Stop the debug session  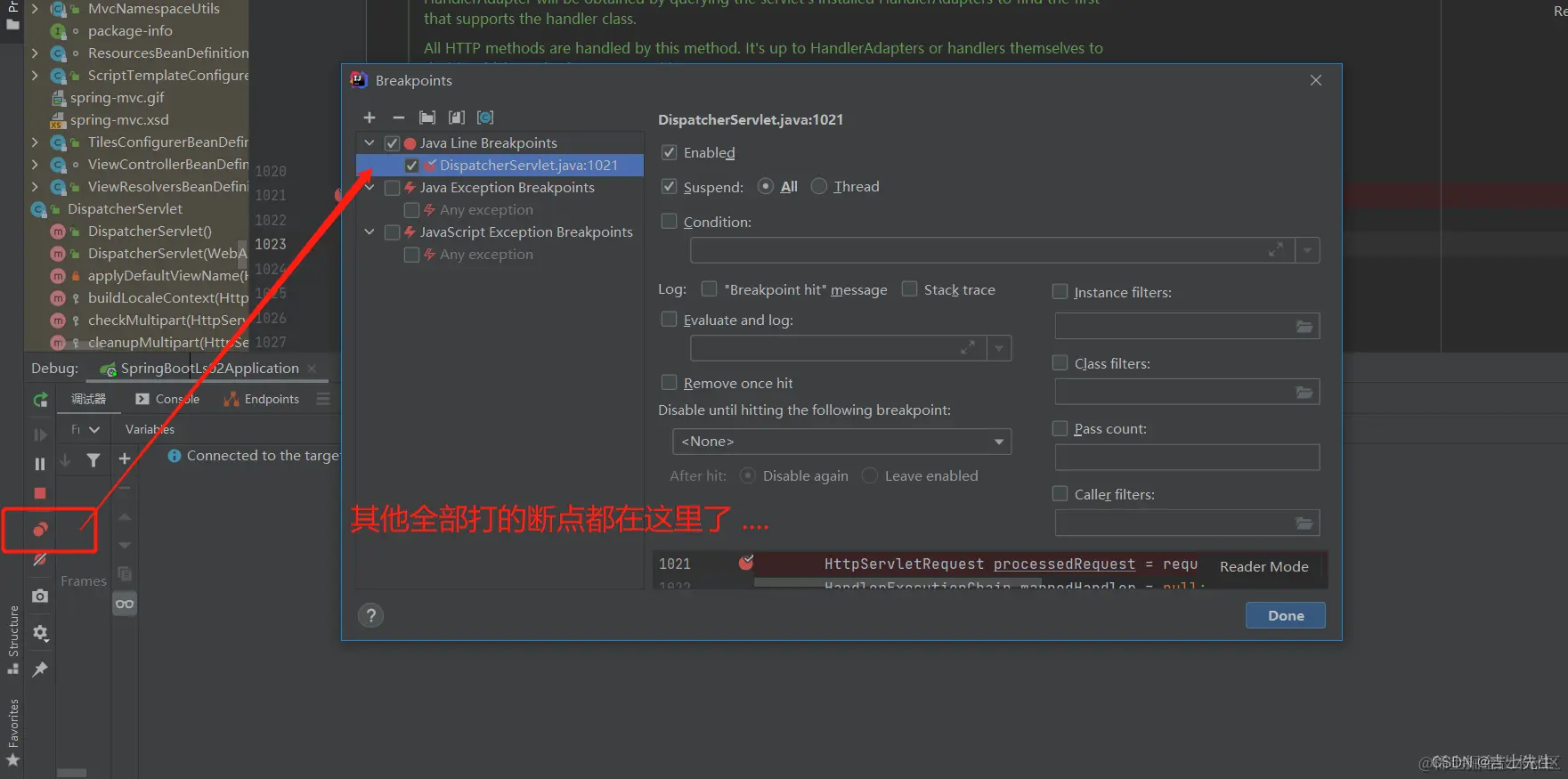tap(40, 493)
